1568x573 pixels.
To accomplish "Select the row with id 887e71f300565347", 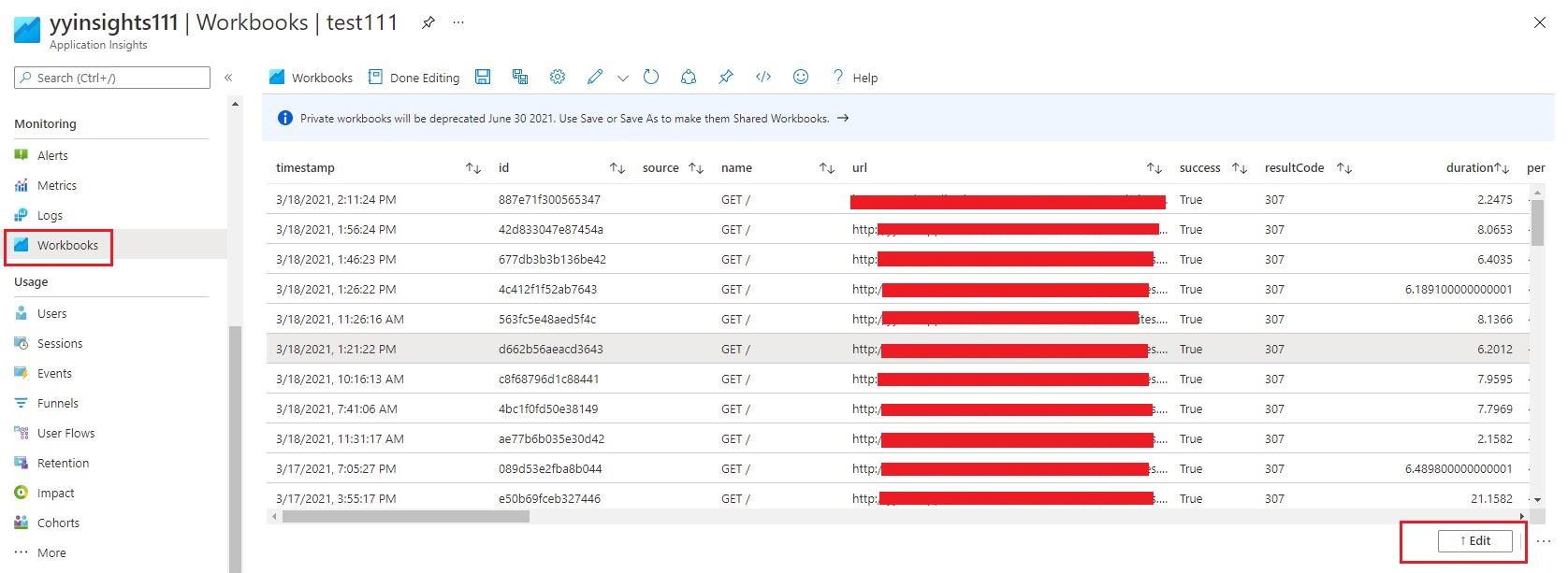I will coord(898,199).
